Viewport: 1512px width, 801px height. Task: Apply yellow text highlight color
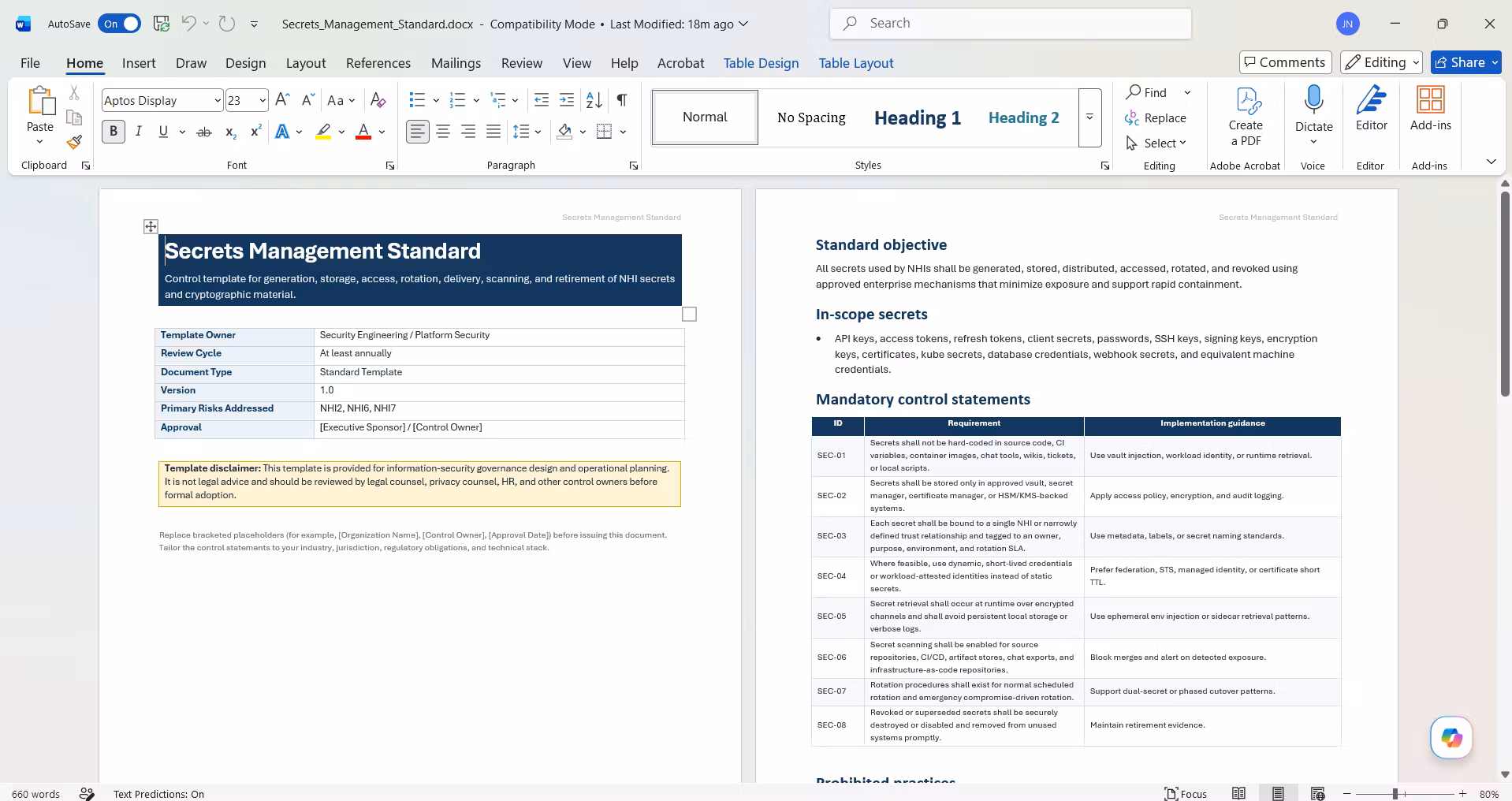[323, 132]
